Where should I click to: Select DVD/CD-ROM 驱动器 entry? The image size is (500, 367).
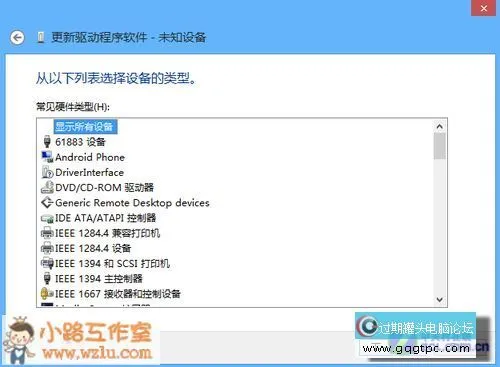(x=104, y=188)
